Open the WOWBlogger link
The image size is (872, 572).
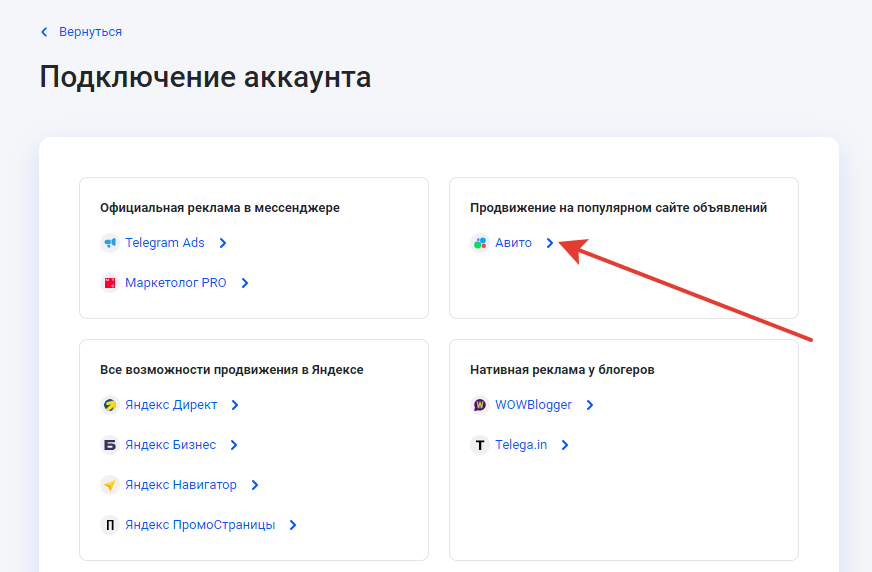pyautogui.click(x=533, y=405)
